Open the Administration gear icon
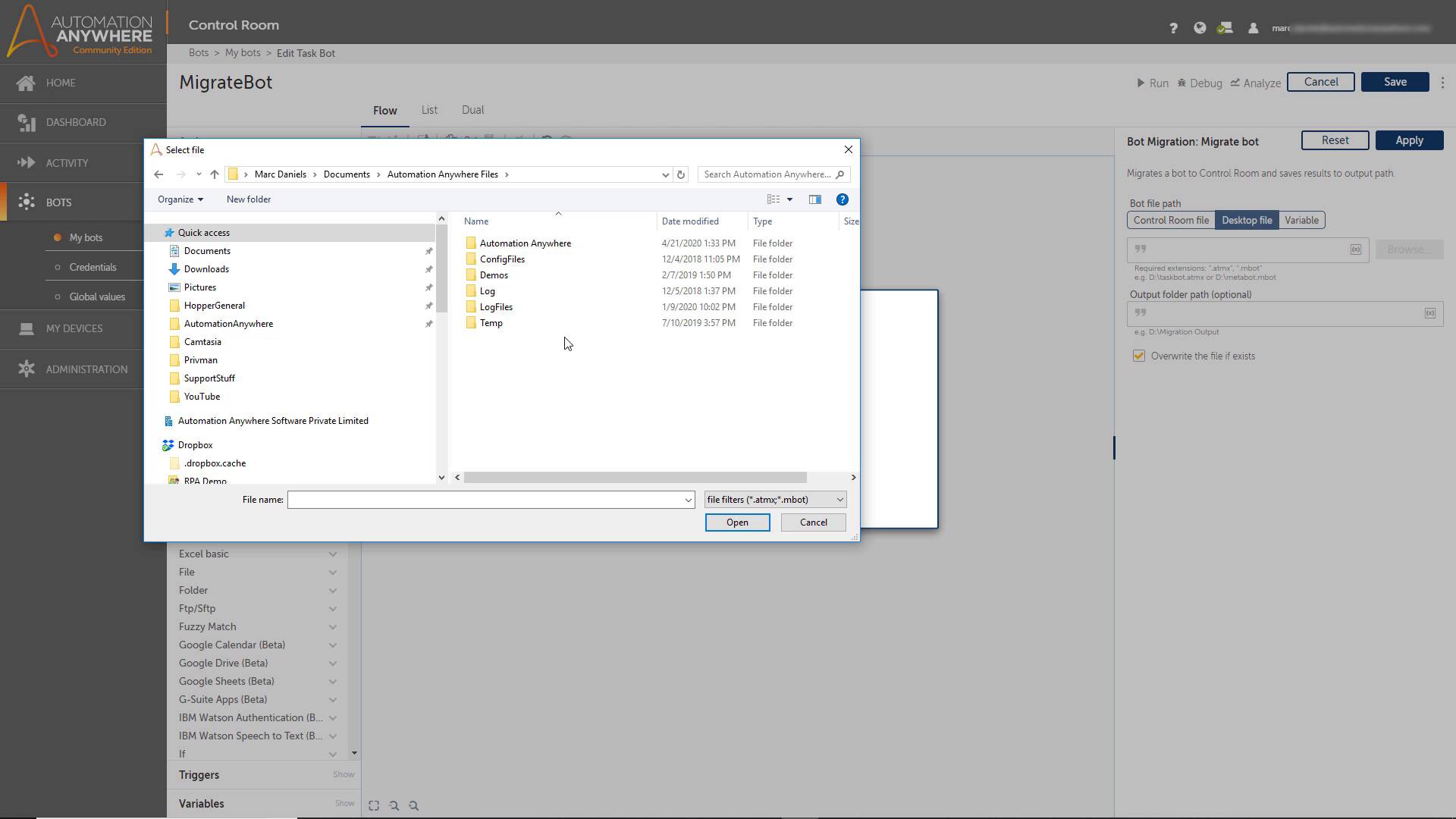This screenshot has width=1456, height=819. (x=26, y=369)
